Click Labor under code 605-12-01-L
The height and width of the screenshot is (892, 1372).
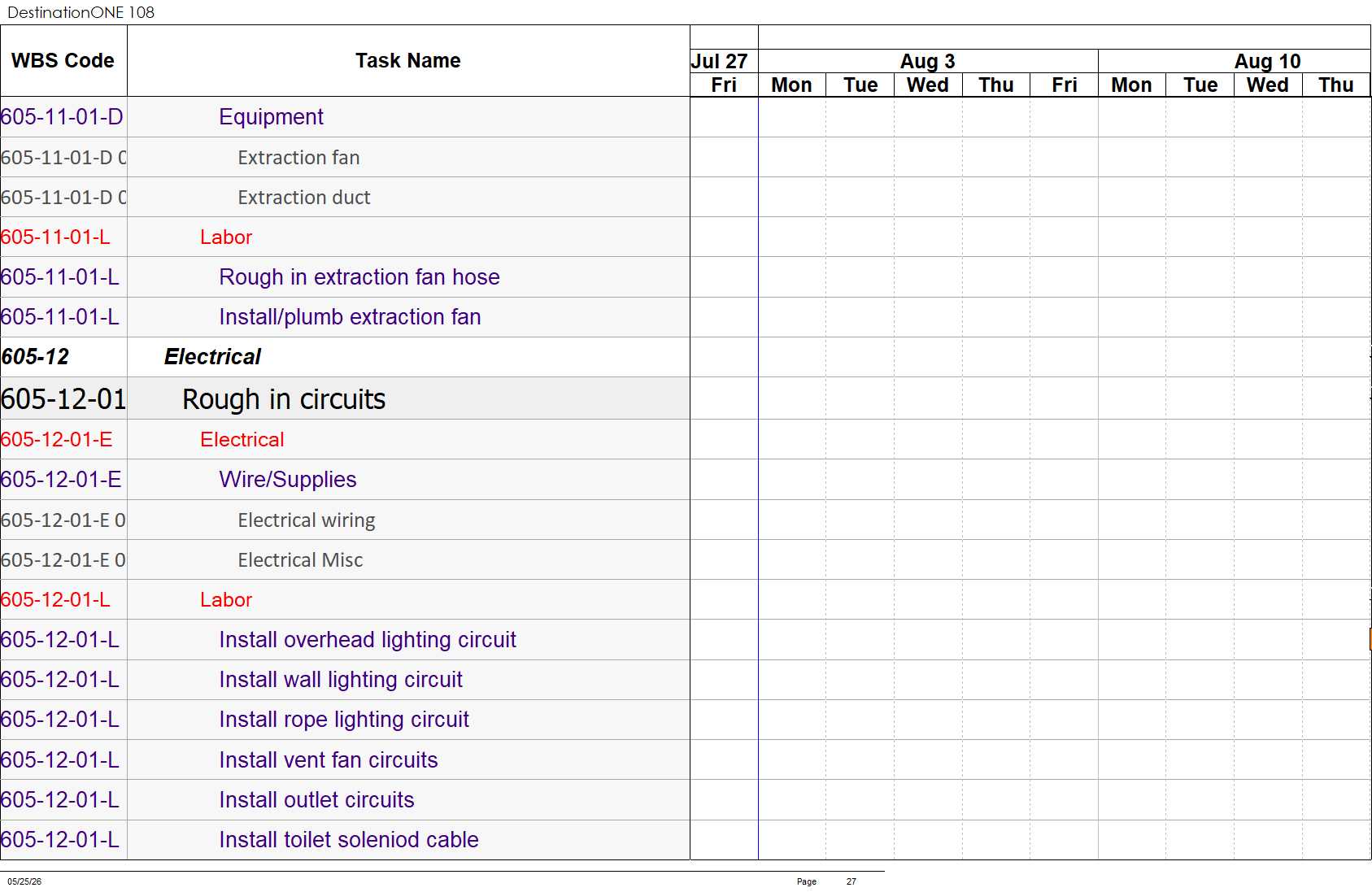[x=226, y=600]
